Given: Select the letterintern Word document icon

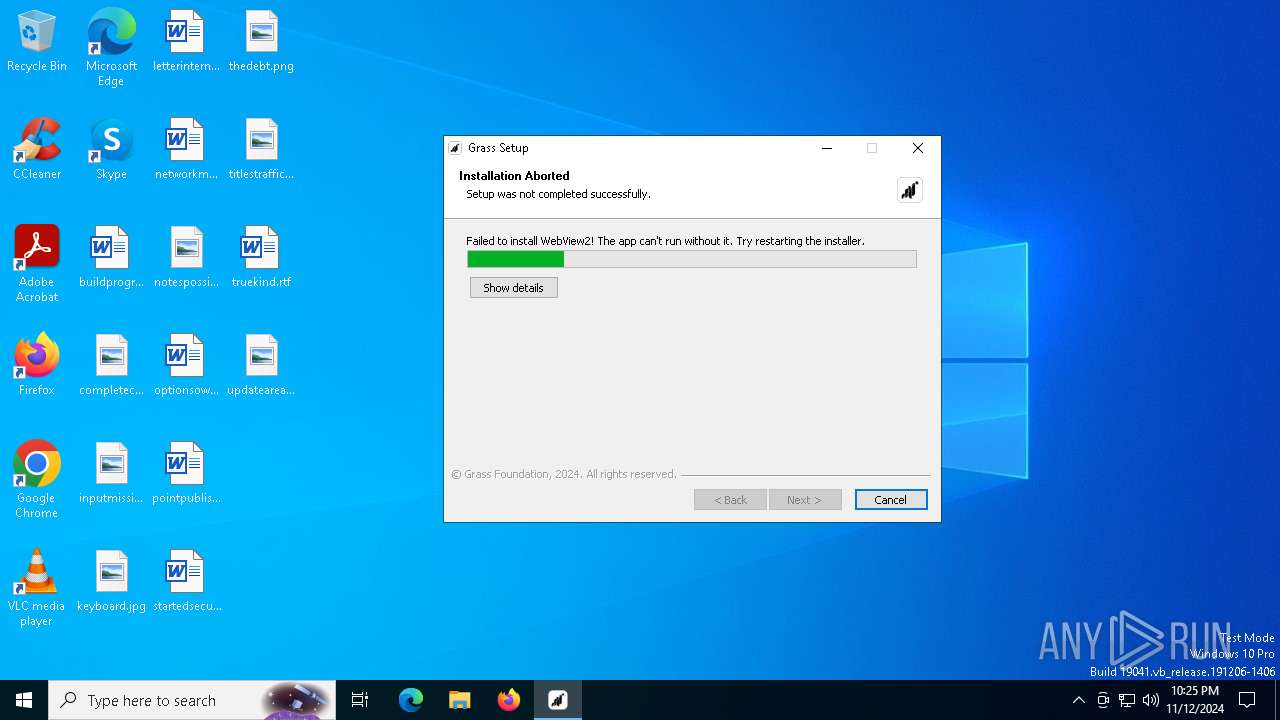Looking at the screenshot, I should pos(185,42).
